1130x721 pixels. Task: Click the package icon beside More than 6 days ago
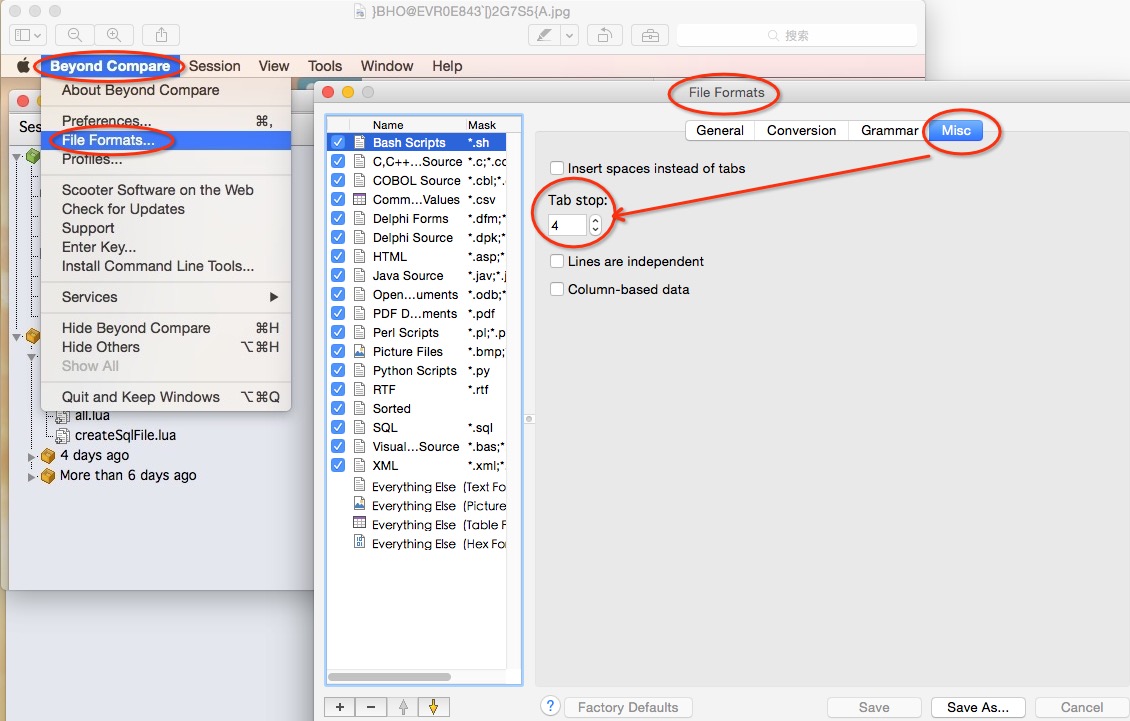tap(48, 476)
